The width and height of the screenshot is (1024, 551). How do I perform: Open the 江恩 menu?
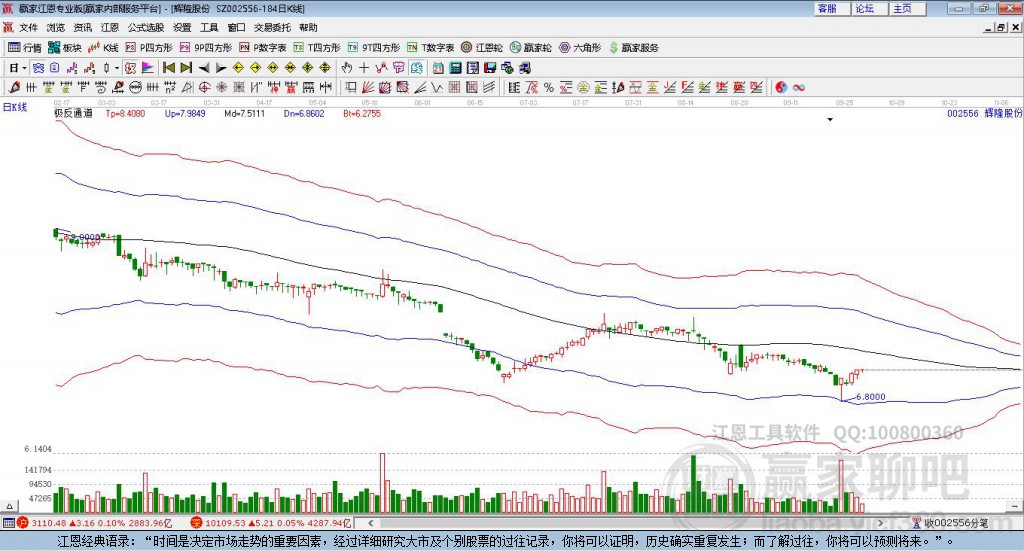click(x=110, y=27)
